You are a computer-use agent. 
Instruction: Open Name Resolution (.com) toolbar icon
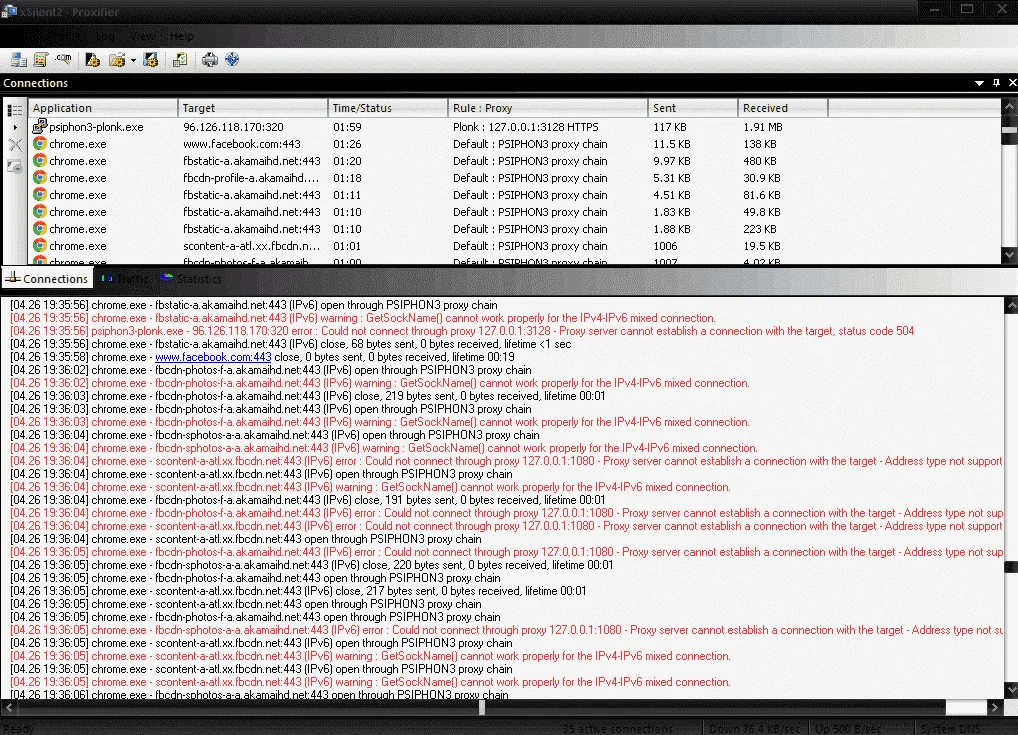[x=63, y=60]
